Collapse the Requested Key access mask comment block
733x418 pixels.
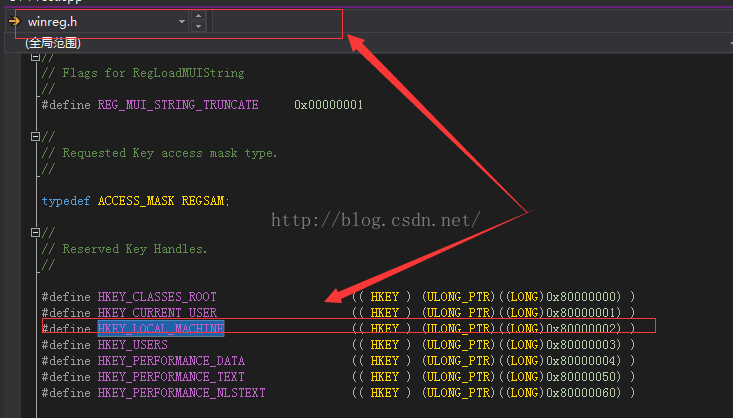[x=35, y=137]
